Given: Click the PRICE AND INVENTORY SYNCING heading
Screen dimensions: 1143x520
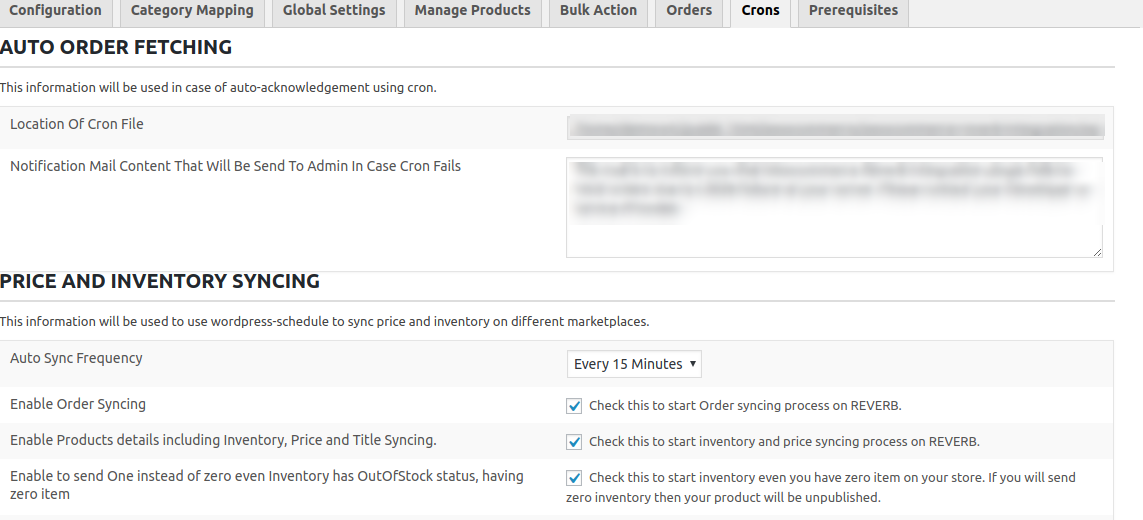Looking at the screenshot, I should pyautogui.click(x=160, y=282).
